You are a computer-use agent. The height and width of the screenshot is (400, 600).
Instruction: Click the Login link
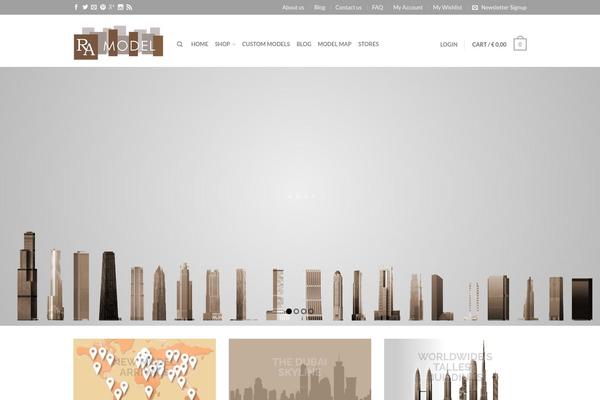[448, 44]
